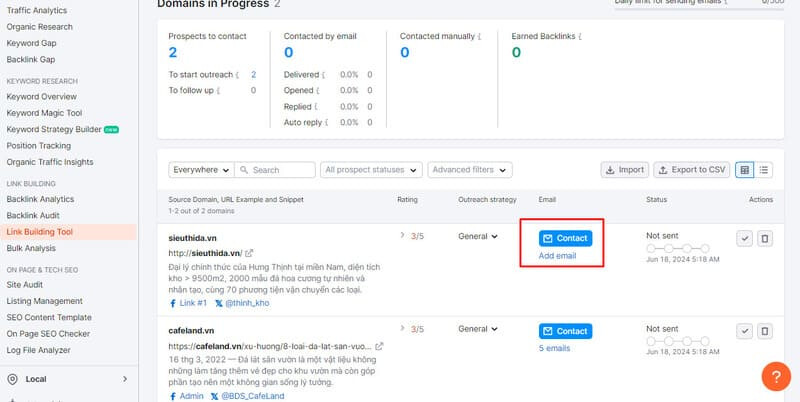Change sieuthida.vn outreach strategy General dropdown
This screenshot has width=800, height=402.
[478, 236]
